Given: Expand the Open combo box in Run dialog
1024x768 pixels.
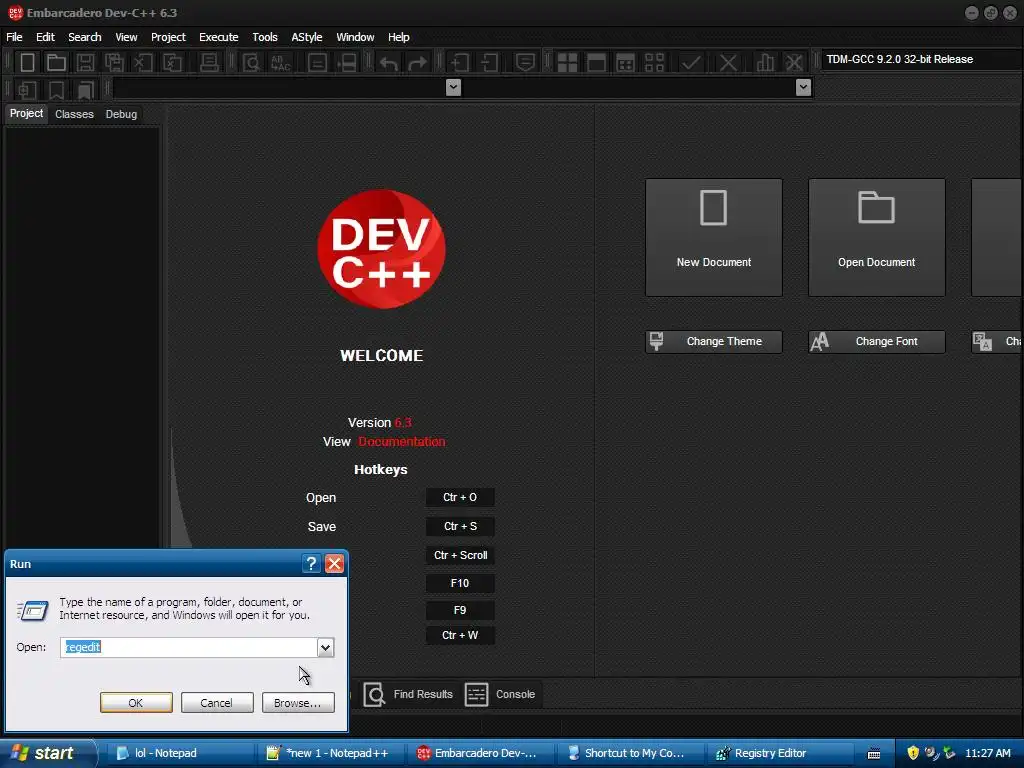Looking at the screenshot, I should click(x=325, y=647).
